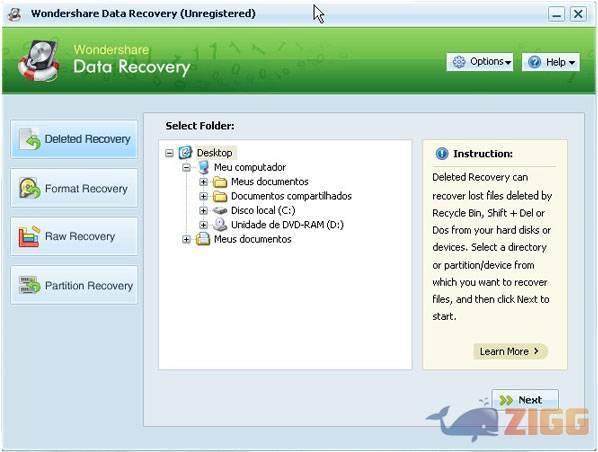Click the Next button
This screenshot has height=452, width=598.
pos(525,400)
